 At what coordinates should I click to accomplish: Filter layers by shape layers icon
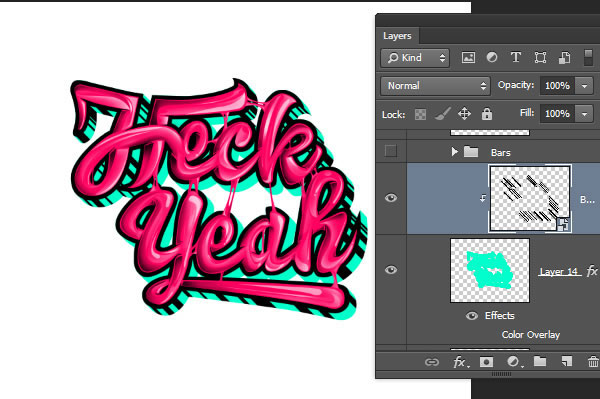coord(540,58)
